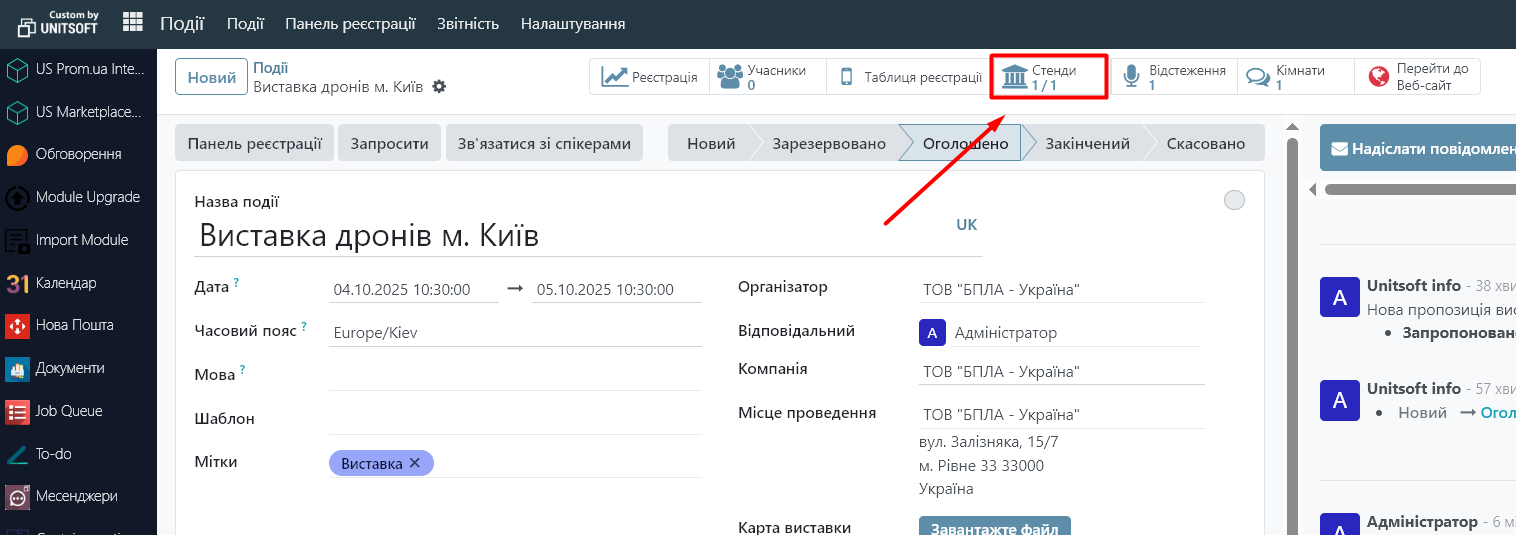Click the chatter horizontal scrollbar

tap(1420, 189)
